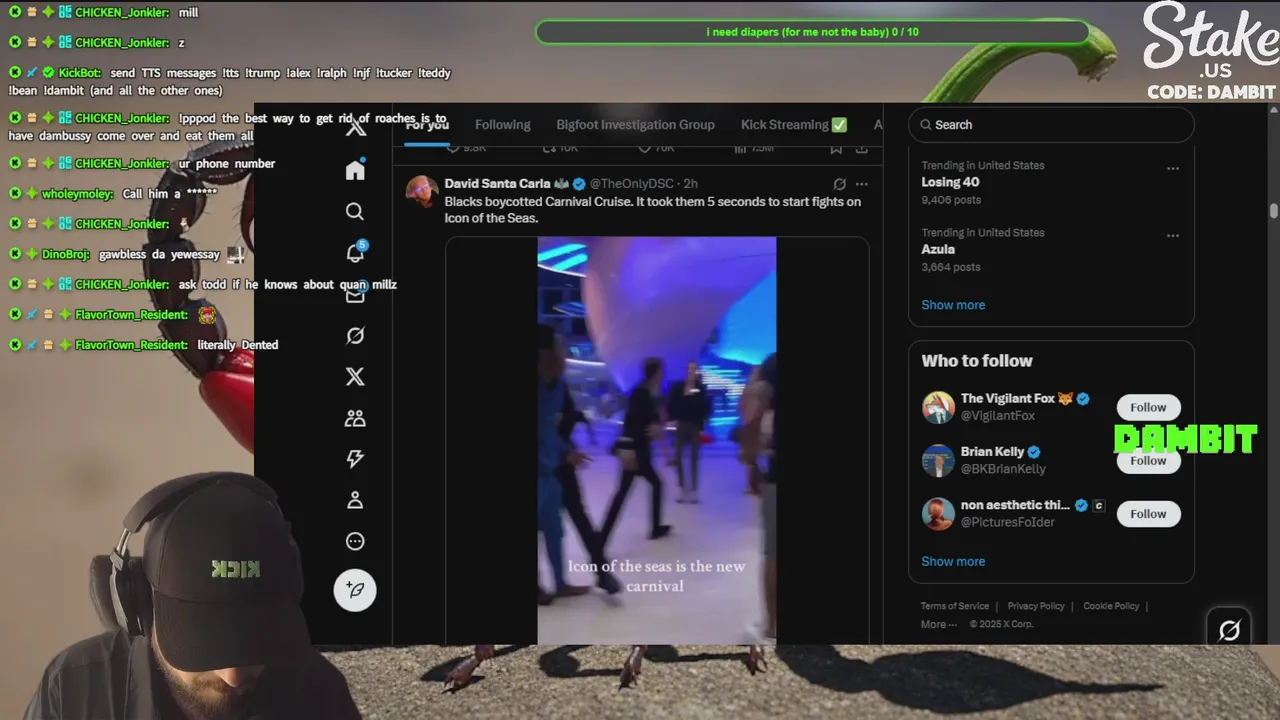Click Show more under Who to follow
The image size is (1280, 720).
pyautogui.click(x=953, y=561)
